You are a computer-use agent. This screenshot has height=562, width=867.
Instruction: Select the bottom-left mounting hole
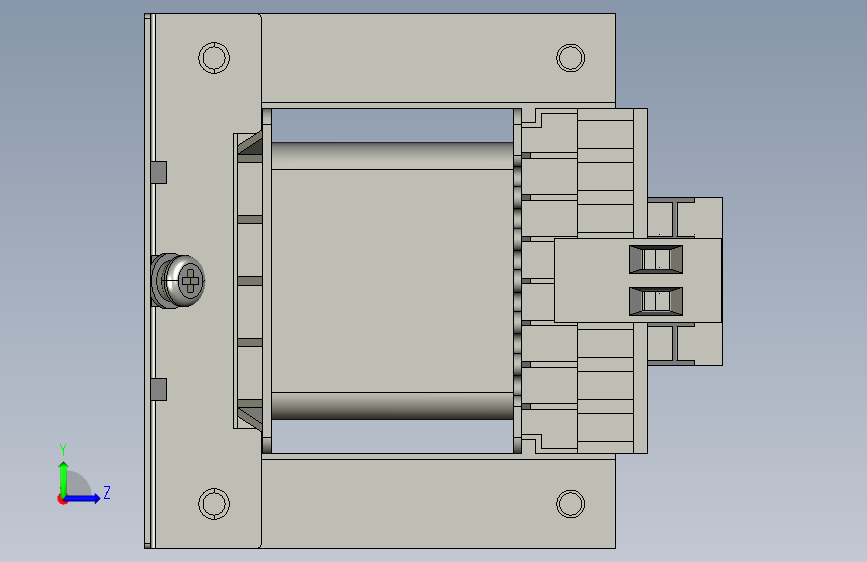(214, 503)
